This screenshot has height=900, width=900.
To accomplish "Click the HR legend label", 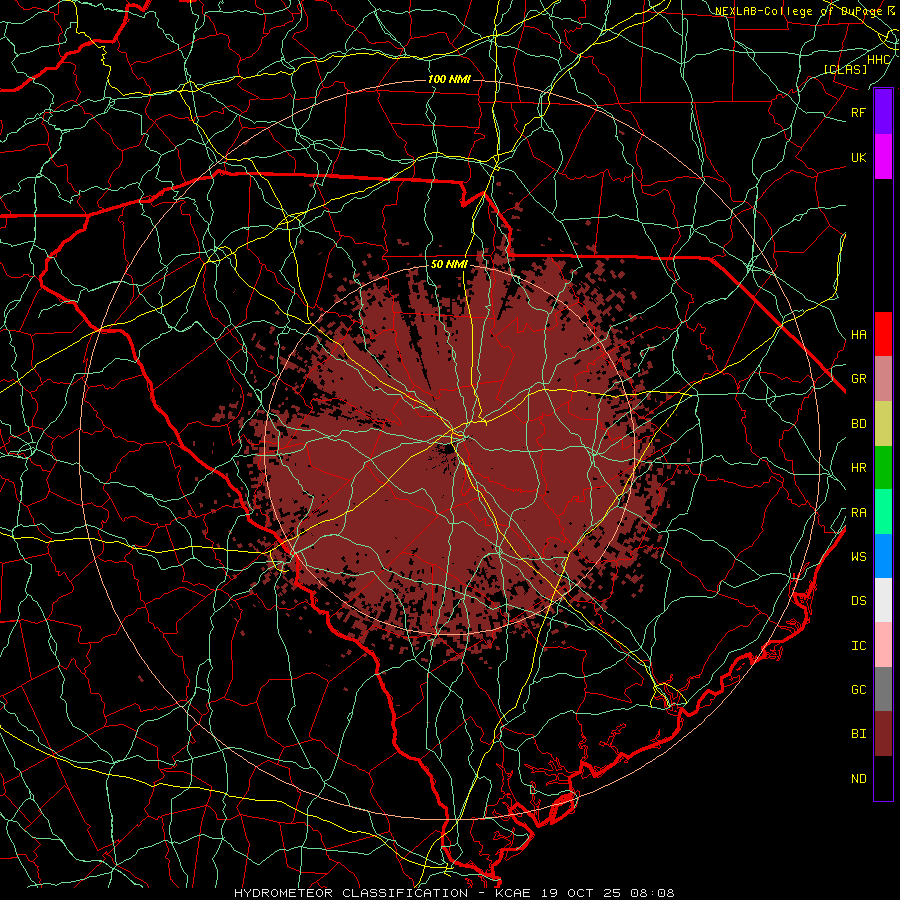I will click(x=858, y=468).
